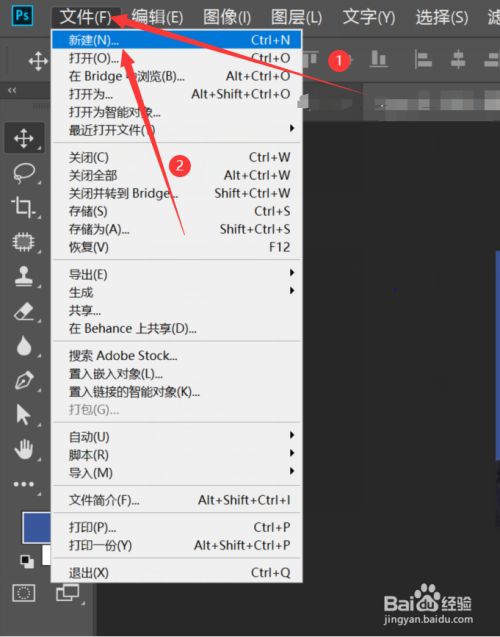Choose 新建(N)... menu item

177,40
